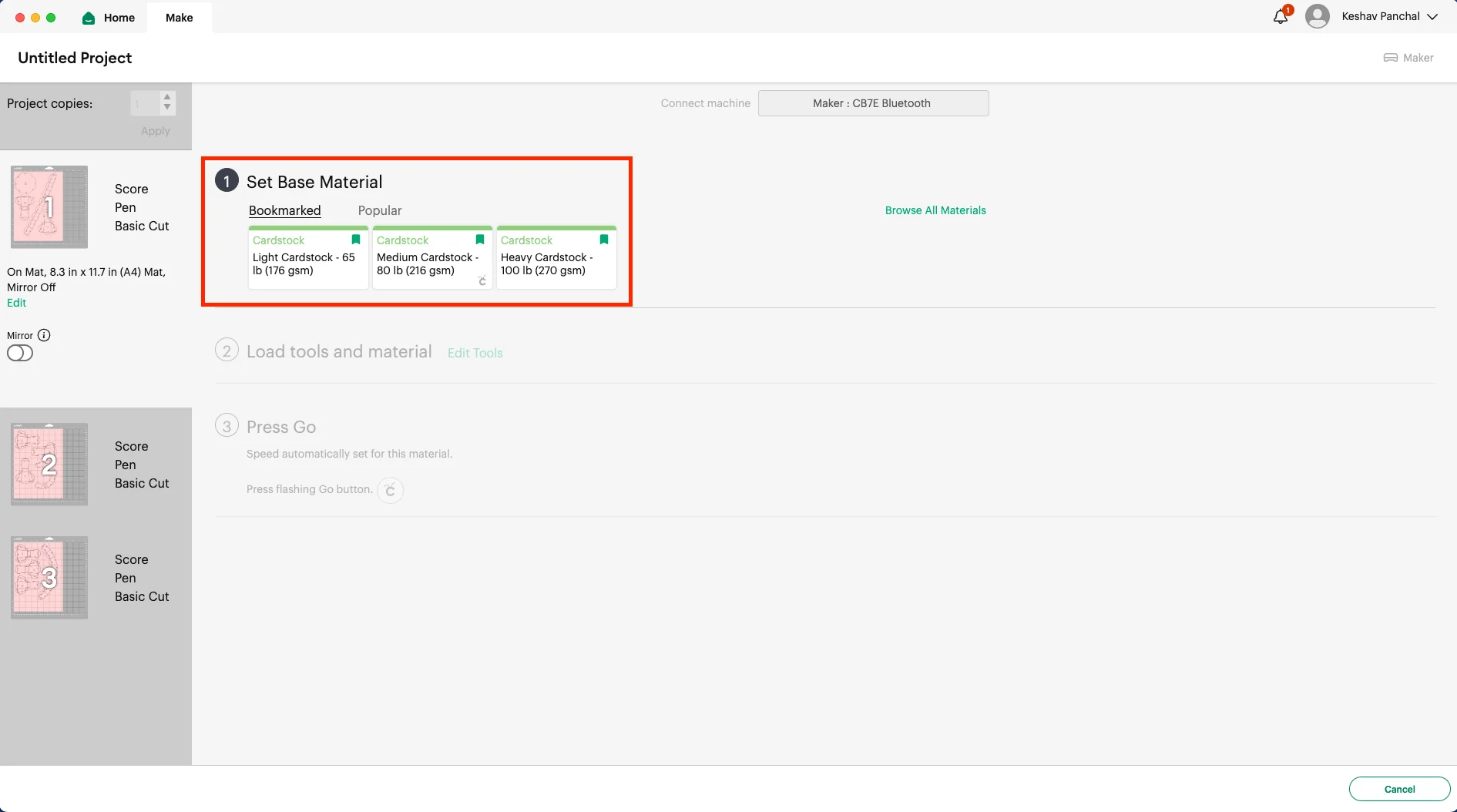The height and width of the screenshot is (812, 1457).
Task: Select the Popular materials tab
Action: pyautogui.click(x=380, y=210)
